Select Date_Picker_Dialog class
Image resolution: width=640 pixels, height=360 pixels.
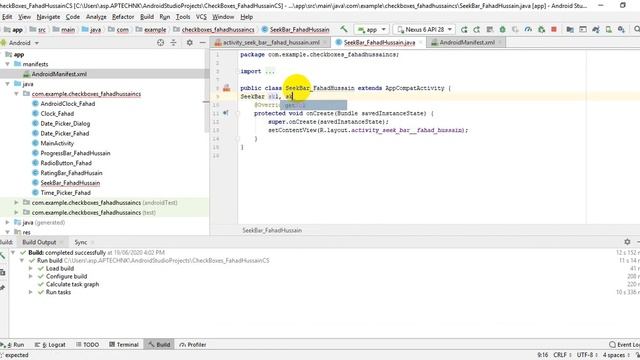click(65, 123)
